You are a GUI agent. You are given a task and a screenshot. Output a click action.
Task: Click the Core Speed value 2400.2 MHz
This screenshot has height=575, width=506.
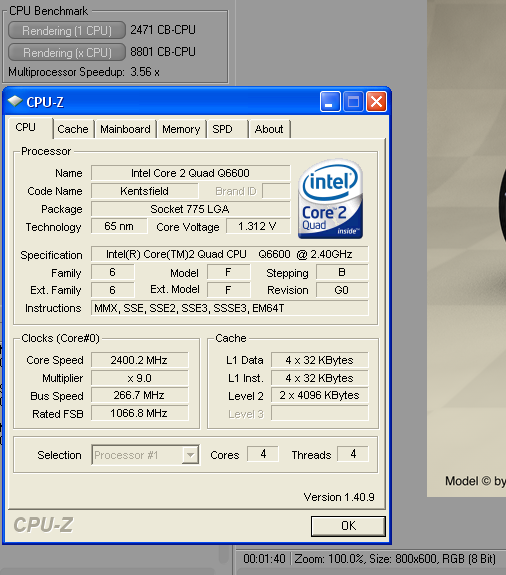(140, 360)
